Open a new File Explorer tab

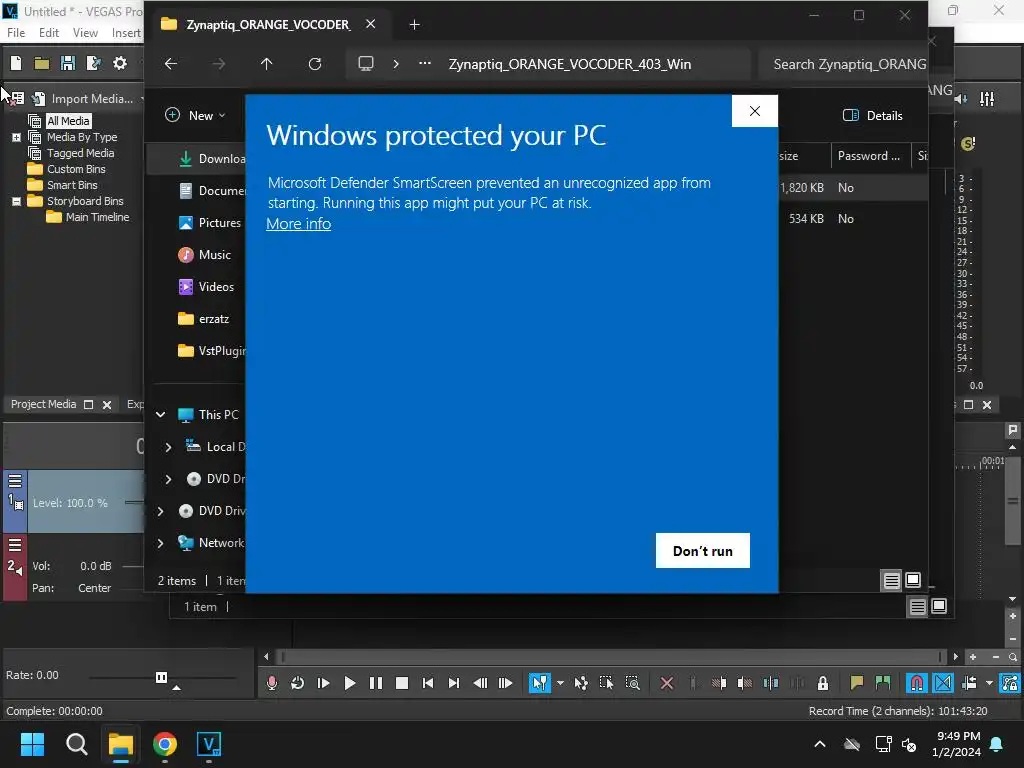[x=414, y=25]
